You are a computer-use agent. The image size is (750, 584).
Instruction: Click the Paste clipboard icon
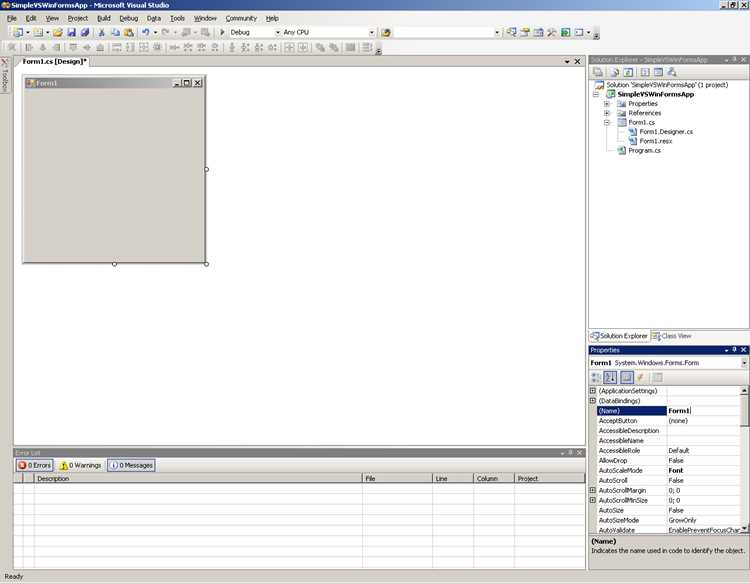point(129,33)
